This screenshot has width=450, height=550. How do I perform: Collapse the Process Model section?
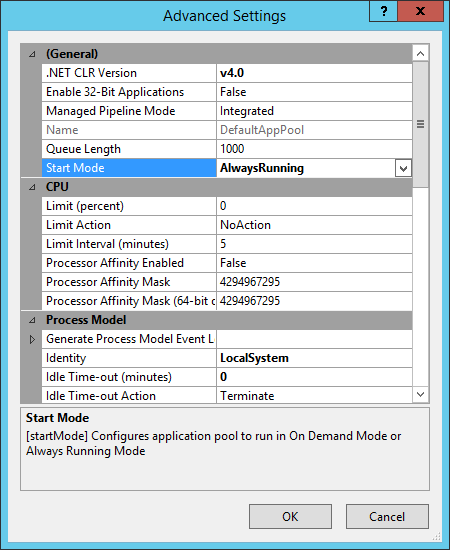pyautogui.click(x=32, y=320)
